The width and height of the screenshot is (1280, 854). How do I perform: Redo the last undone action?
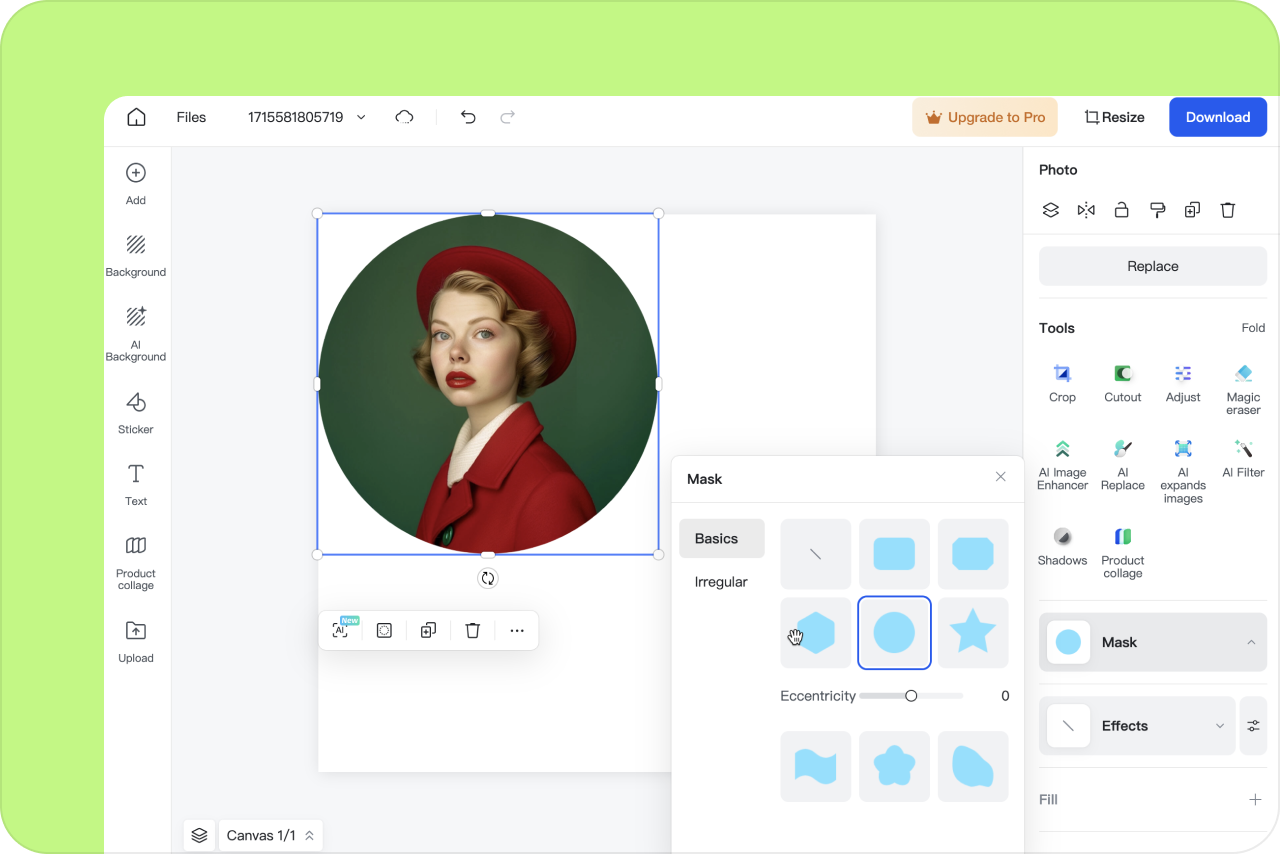click(x=508, y=117)
